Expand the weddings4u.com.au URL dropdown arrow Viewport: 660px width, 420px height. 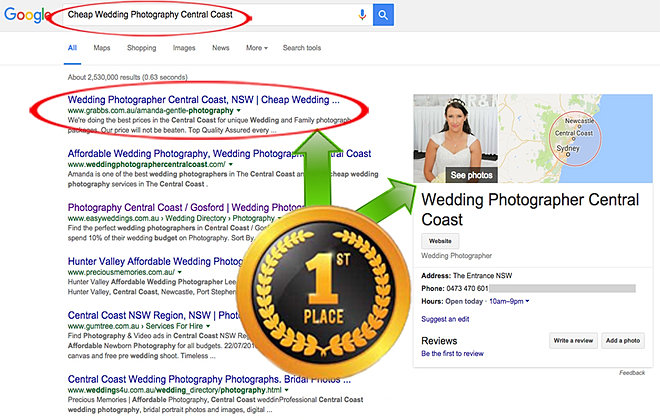pyautogui.click(x=287, y=390)
